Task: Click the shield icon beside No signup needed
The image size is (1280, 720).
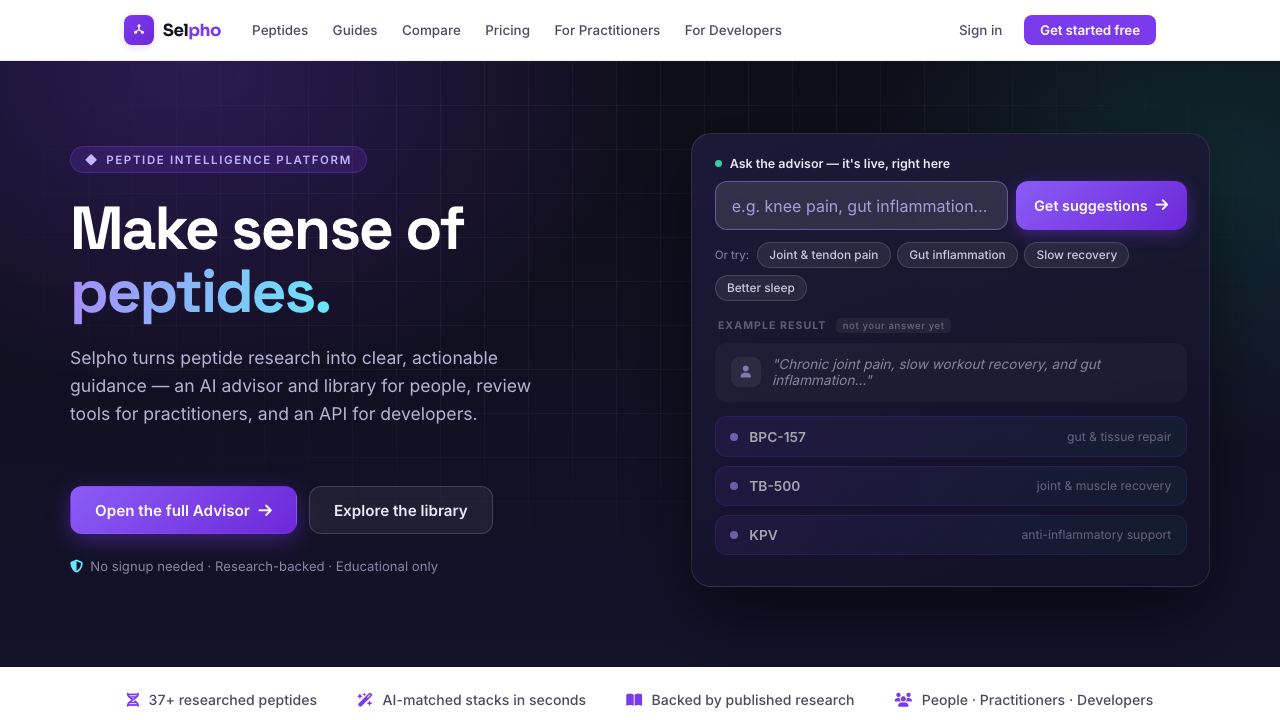Action: pyautogui.click(x=76, y=566)
